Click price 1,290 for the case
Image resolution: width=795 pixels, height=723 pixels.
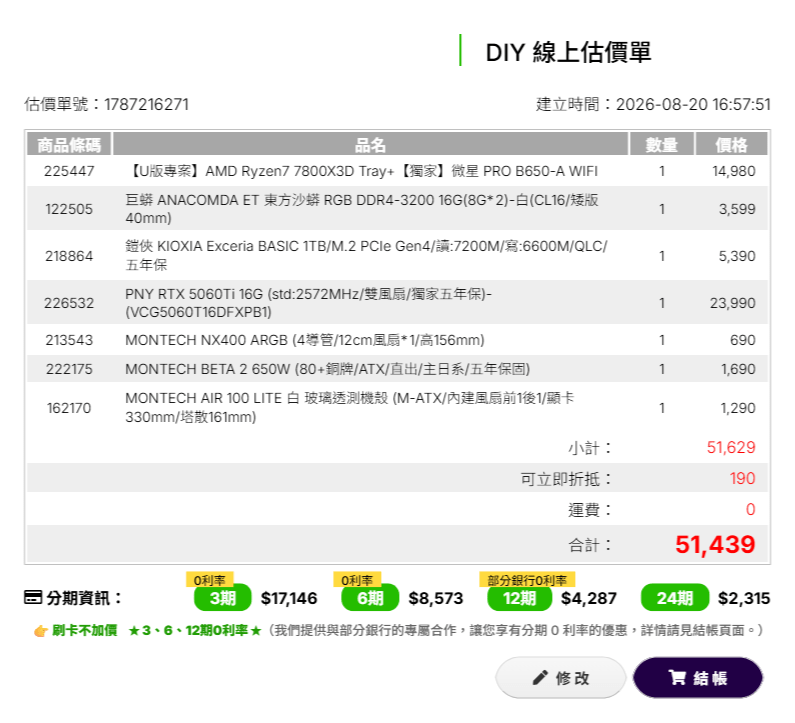tap(738, 408)
